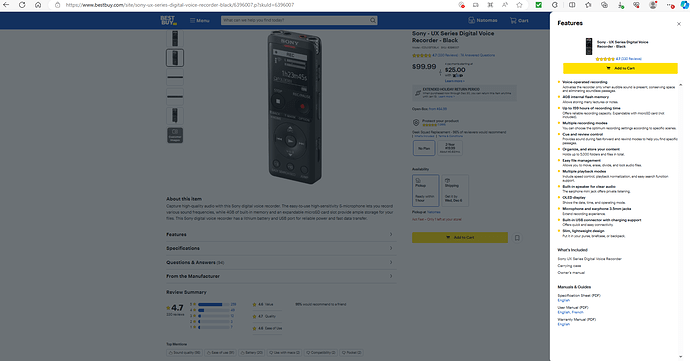This screenshot has width=690, height=361.
Task: Open favorites list icon in toolbar
Action: pyautogui.click(x=588, y=5)
